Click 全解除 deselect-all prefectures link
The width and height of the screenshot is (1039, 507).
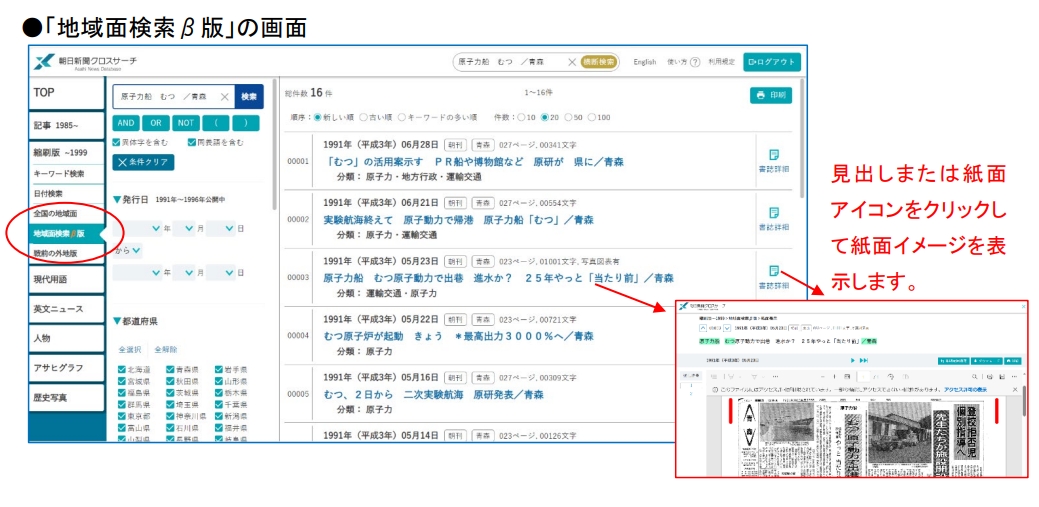tap(166, 349)
